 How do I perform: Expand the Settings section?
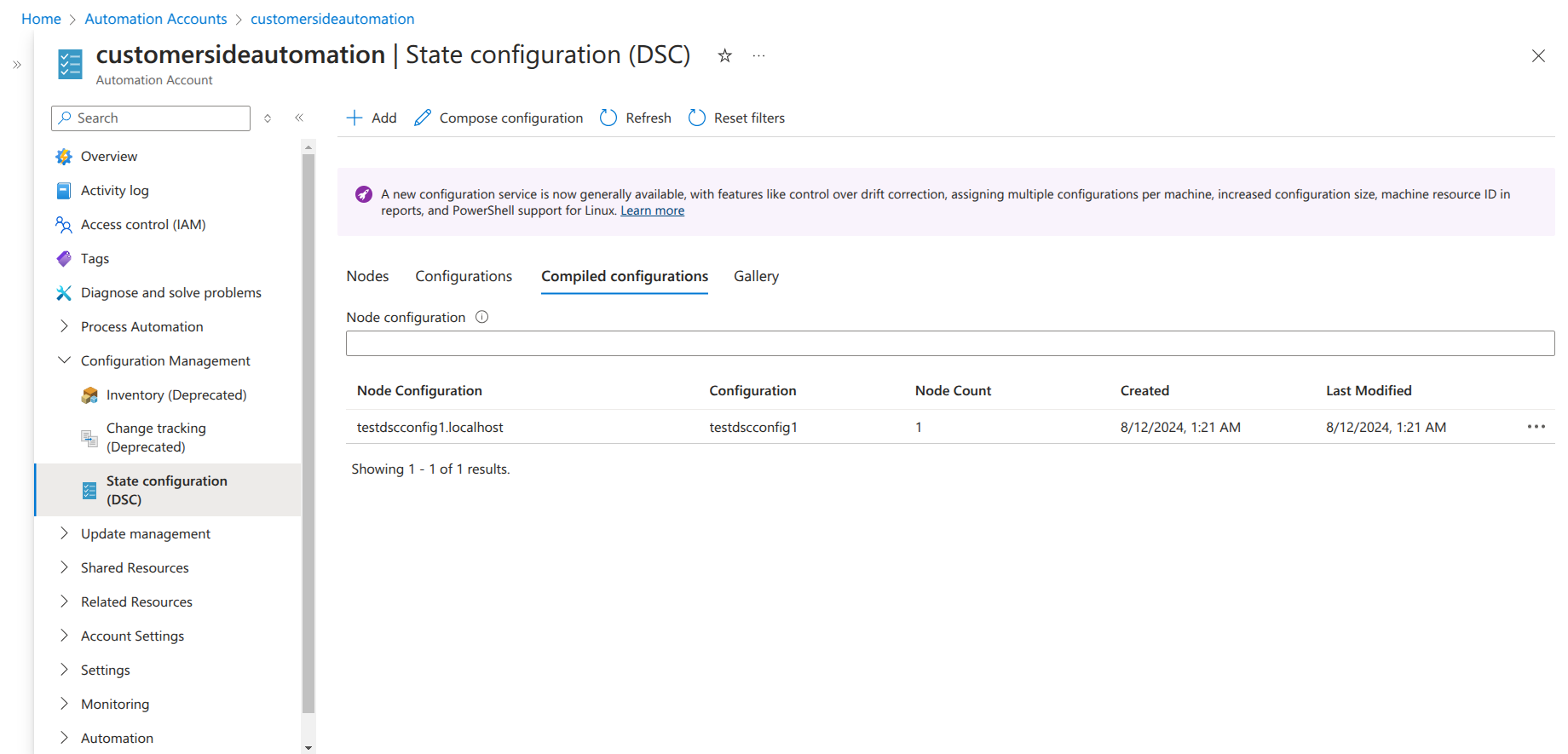[64, 670]
